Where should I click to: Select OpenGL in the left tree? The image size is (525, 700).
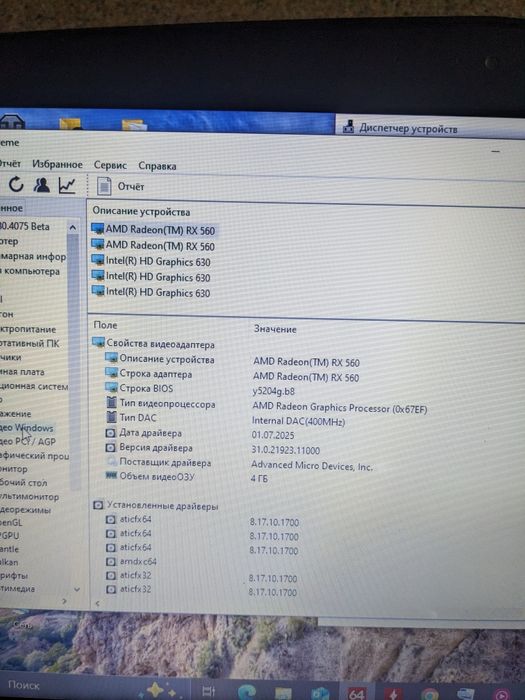click(11, 522)
